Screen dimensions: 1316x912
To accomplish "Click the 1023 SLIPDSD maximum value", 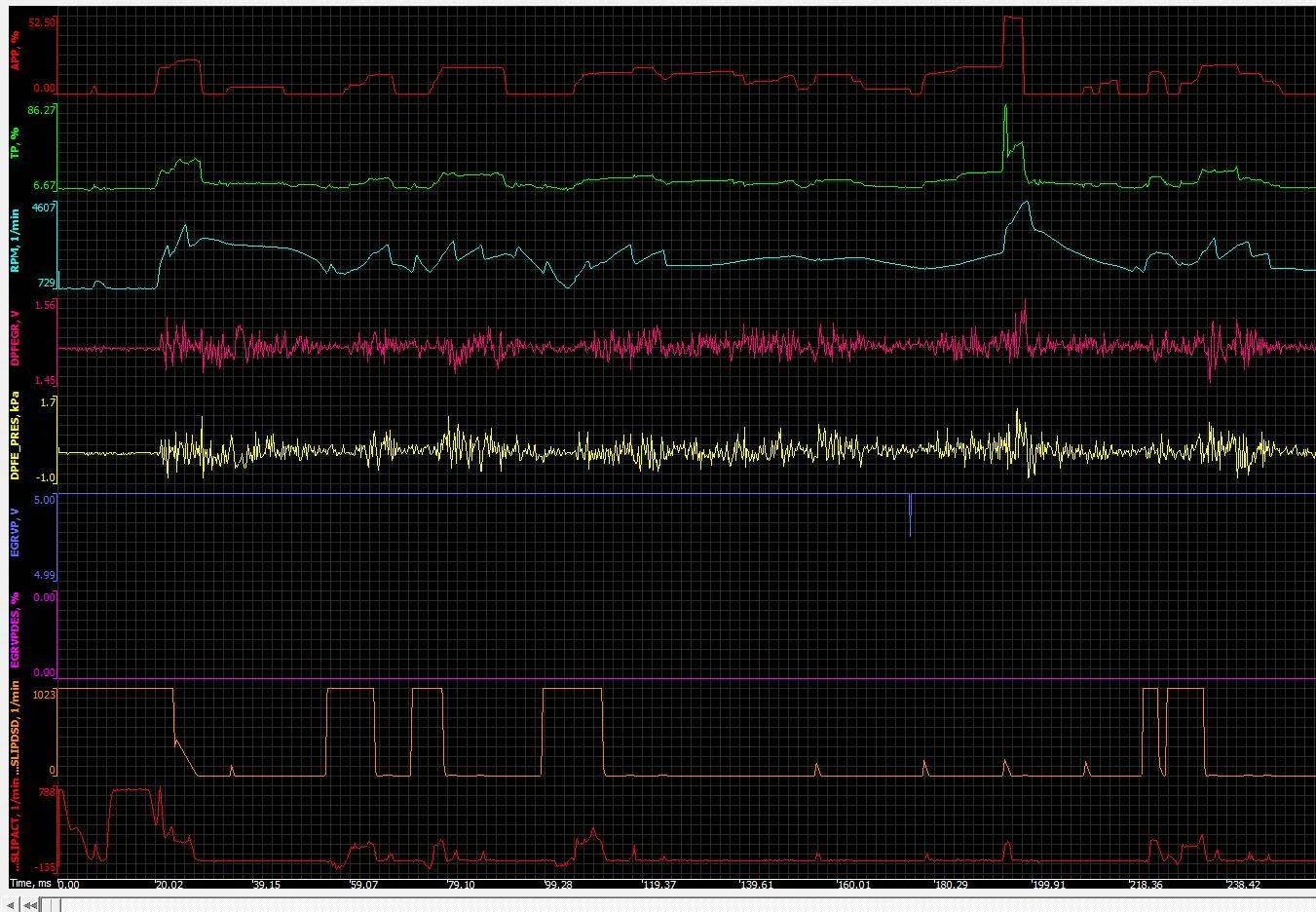I will tap(44, 694).
